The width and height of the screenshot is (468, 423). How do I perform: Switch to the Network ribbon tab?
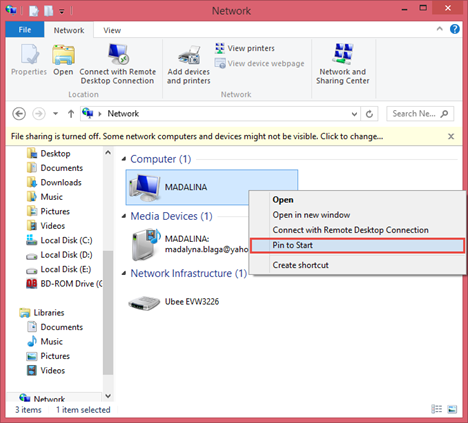(69, 30)
